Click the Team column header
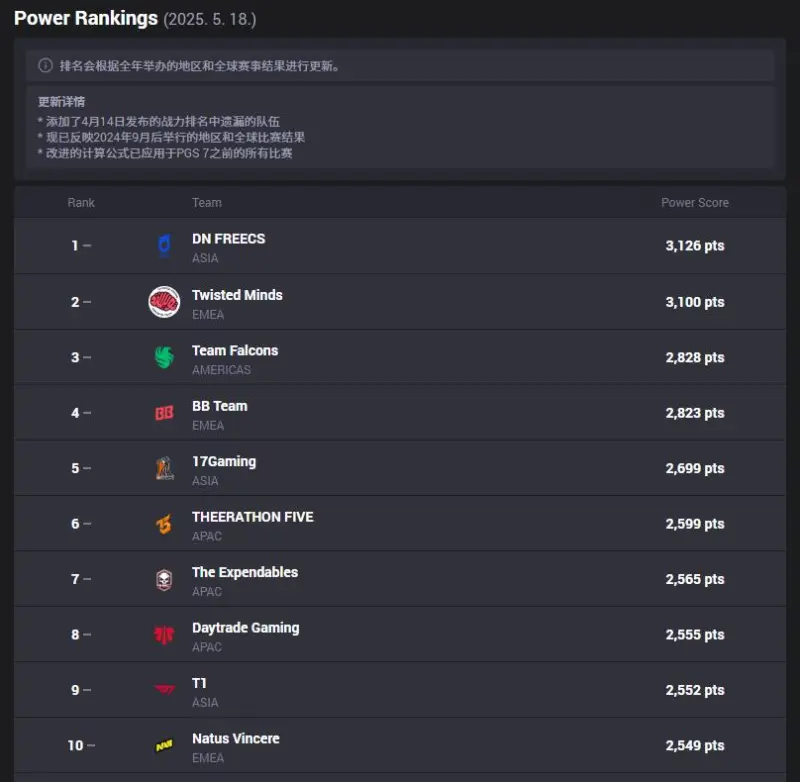This screenshot has height=782, width=800. [x=207, y=203]
